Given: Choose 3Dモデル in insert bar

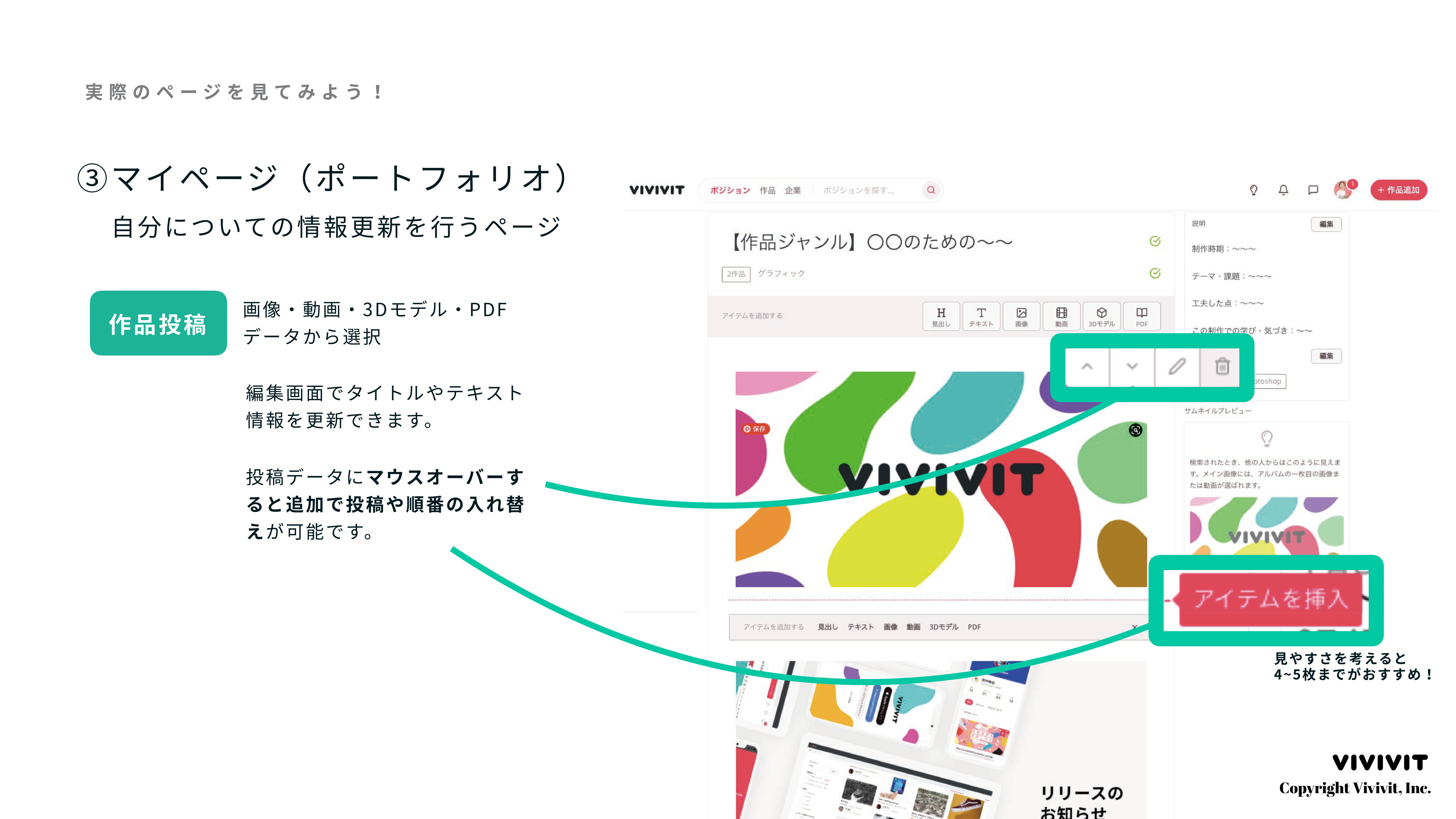Looking at the screenshot, I should (944, 627).
